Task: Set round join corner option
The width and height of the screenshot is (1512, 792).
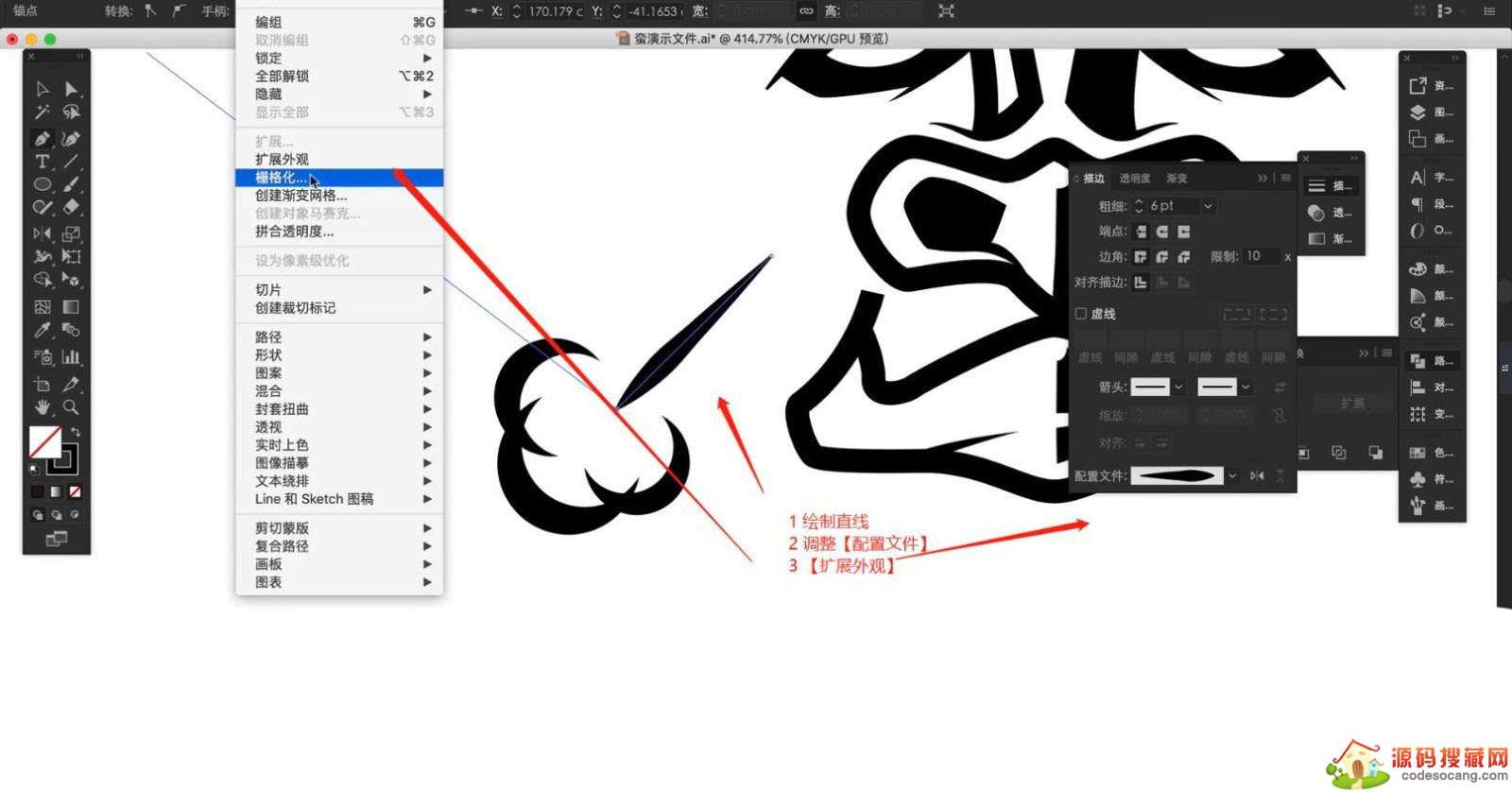Action: [x=1162, y=257]
